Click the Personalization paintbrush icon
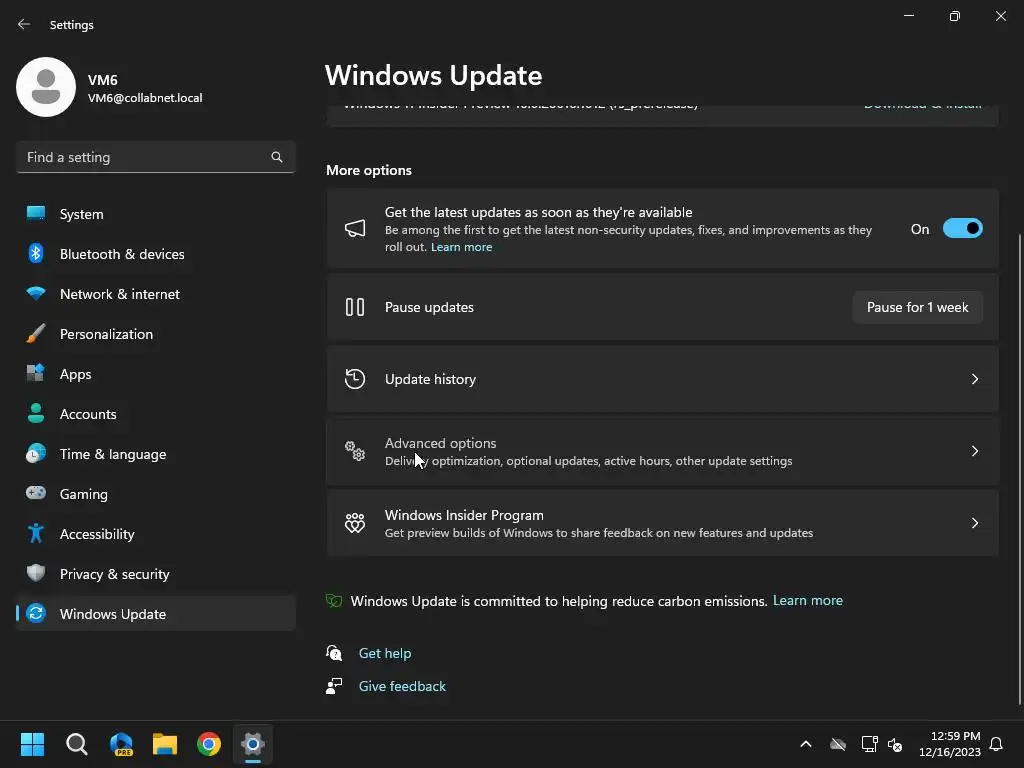 coord(36,334)
